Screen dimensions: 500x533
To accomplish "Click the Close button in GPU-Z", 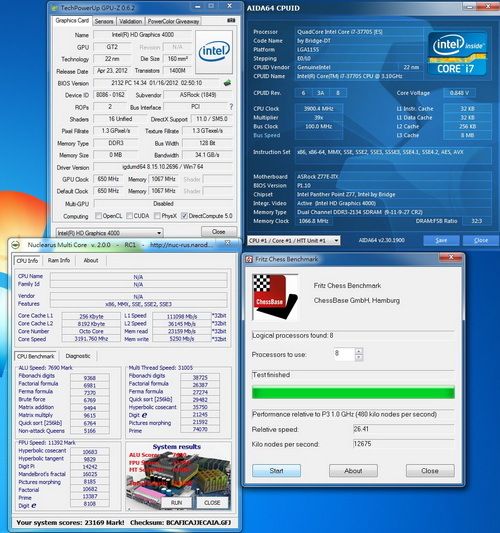I will pos(219,231).
